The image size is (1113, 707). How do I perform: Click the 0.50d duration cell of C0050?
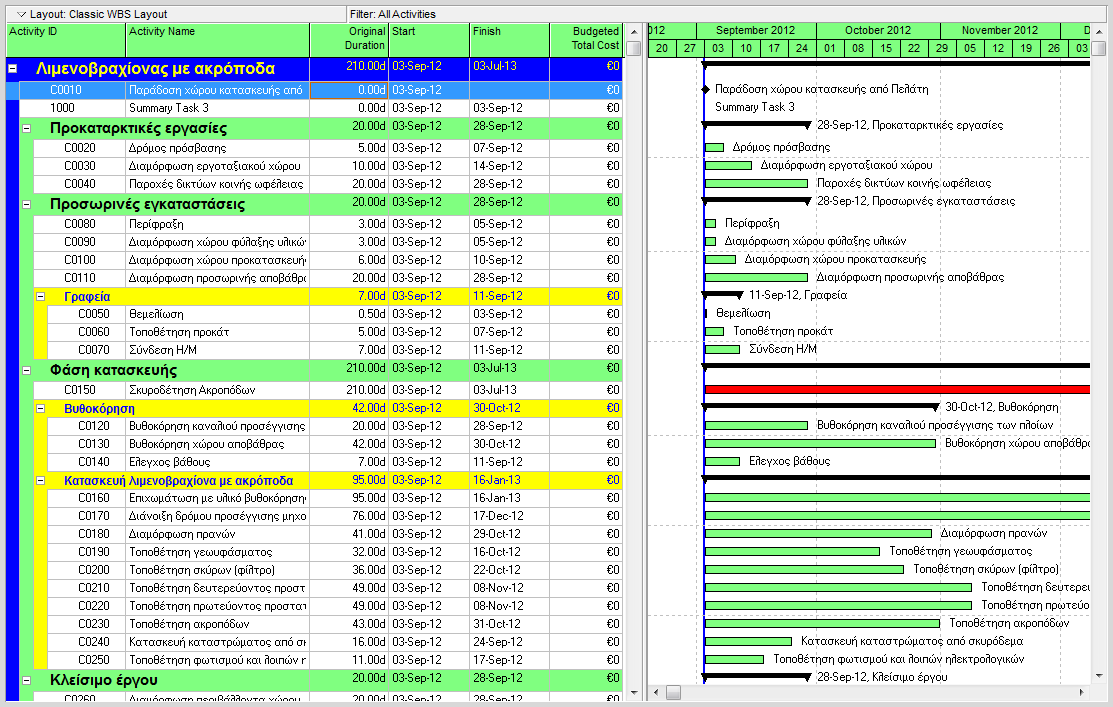(x=349, y=314)
